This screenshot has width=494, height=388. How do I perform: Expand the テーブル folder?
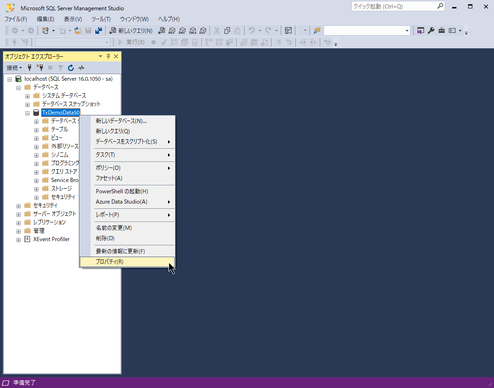click(x=36, y=130)
